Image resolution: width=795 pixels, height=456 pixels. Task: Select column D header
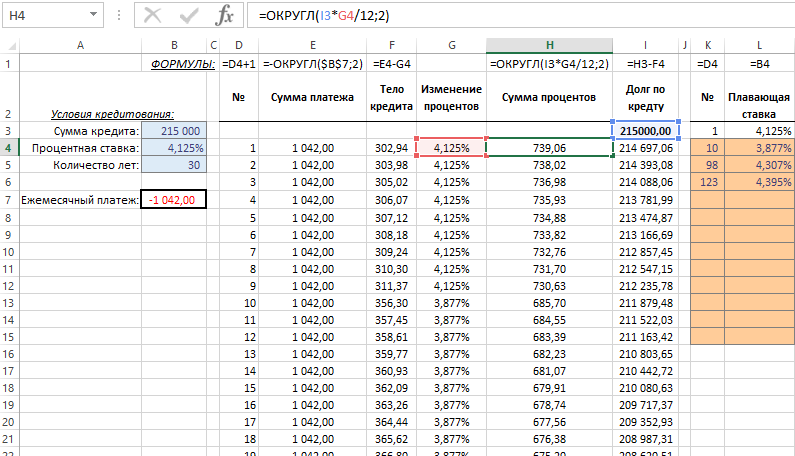coord(239,46)
